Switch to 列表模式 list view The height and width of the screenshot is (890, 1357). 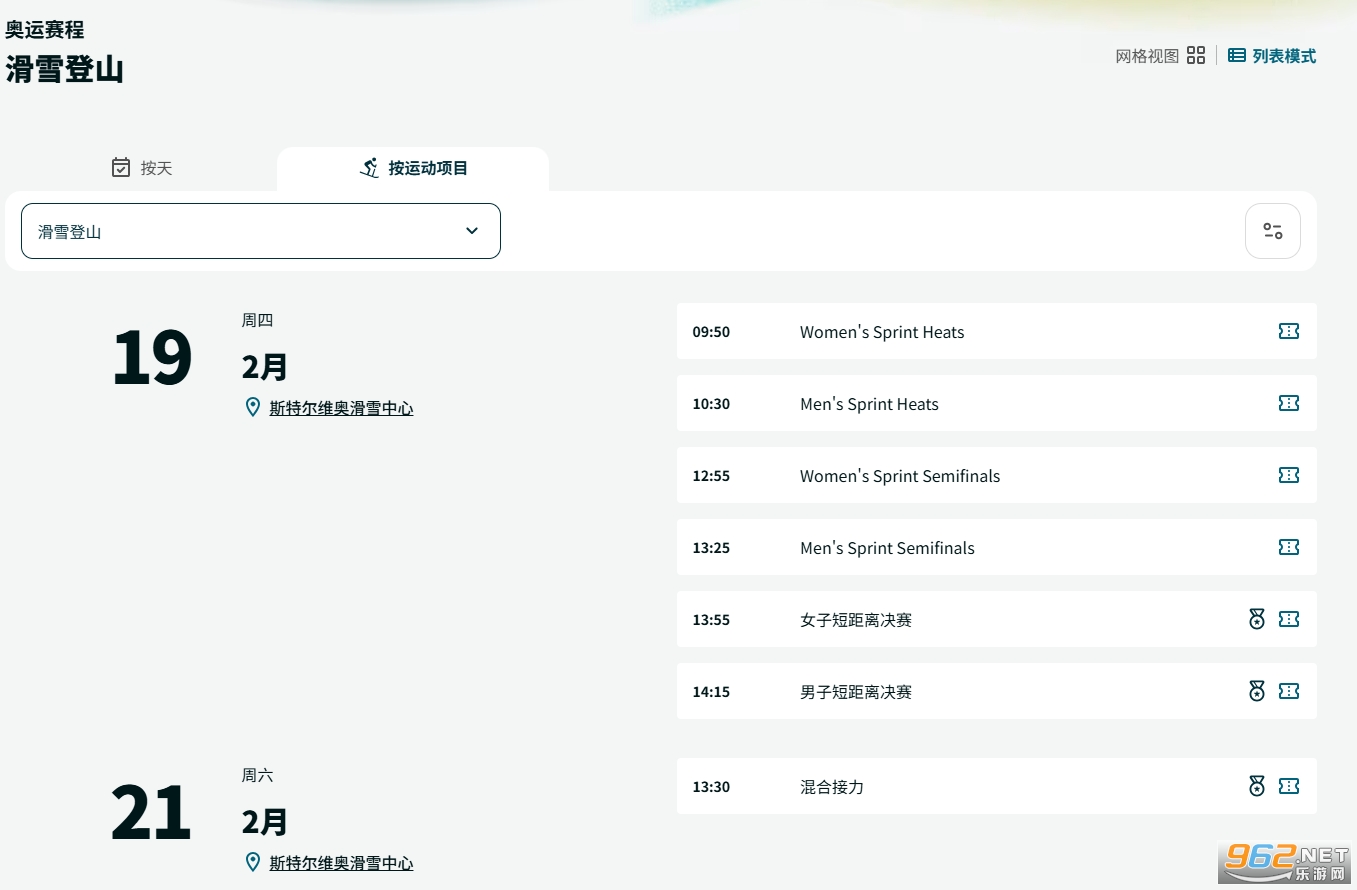1272,56
